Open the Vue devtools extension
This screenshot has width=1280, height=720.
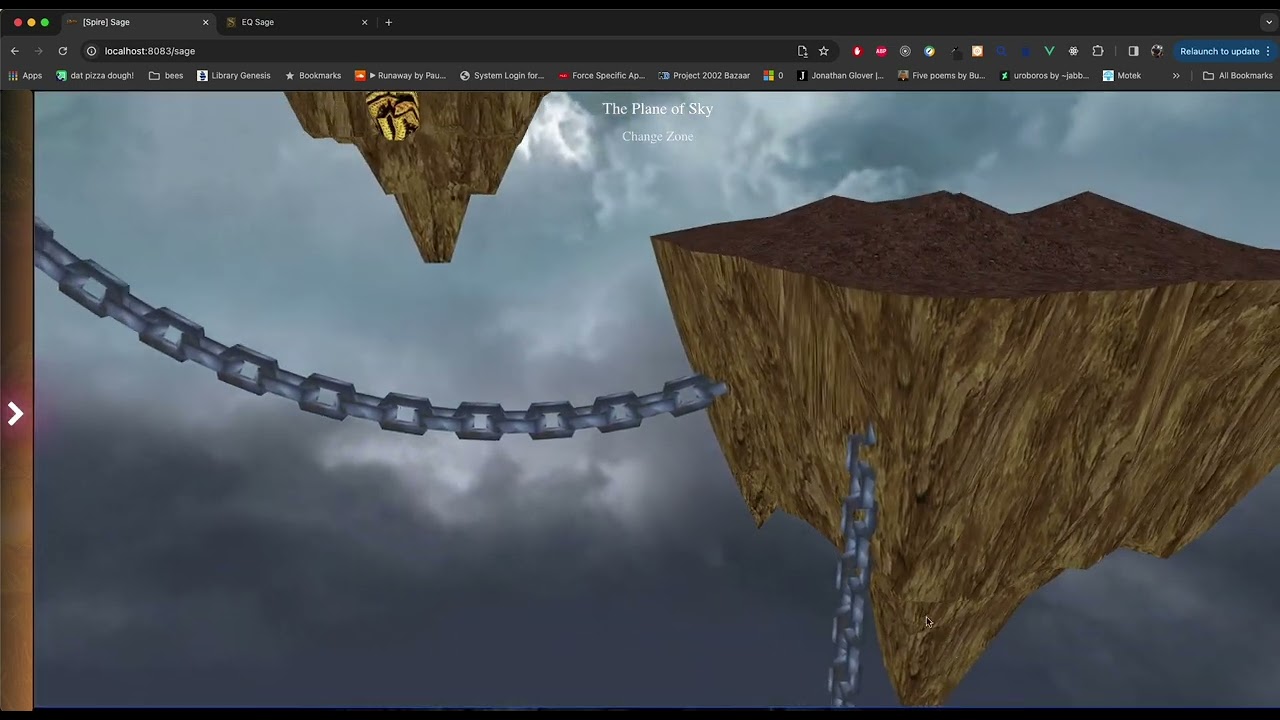pyautogui.click(x=1049, y=51)
